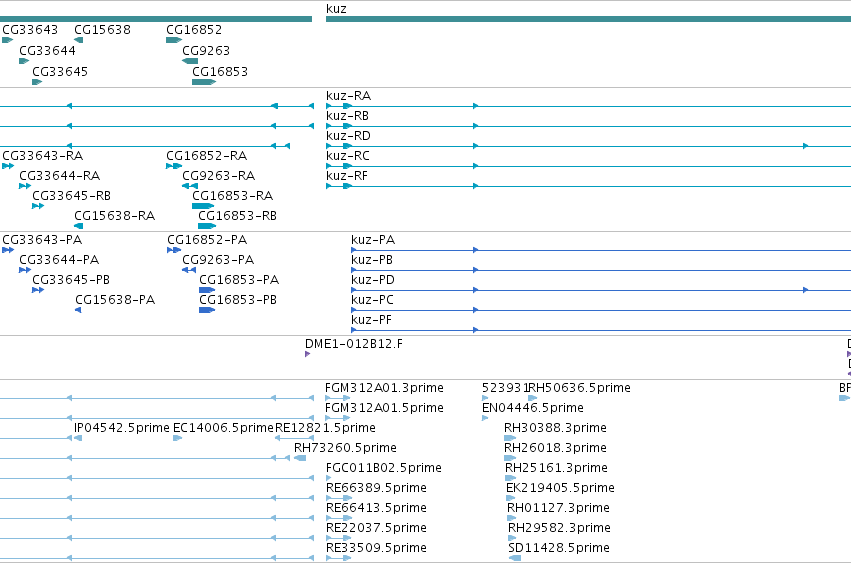This screenshot has width=851, height=563.
Task: Select kuz-PB protein label
Action: (372, 260)
